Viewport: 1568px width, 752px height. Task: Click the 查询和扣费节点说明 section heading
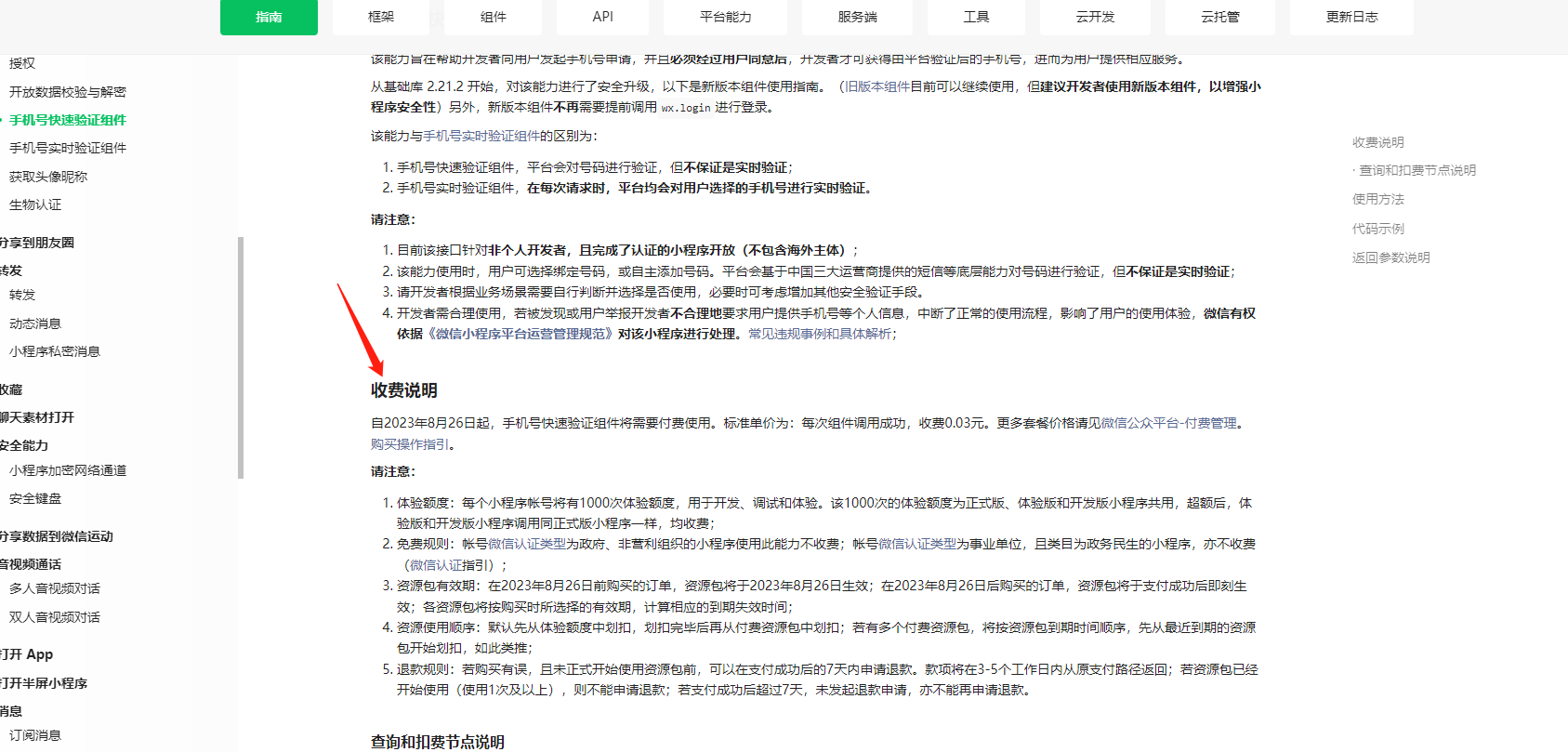(438, 742)
